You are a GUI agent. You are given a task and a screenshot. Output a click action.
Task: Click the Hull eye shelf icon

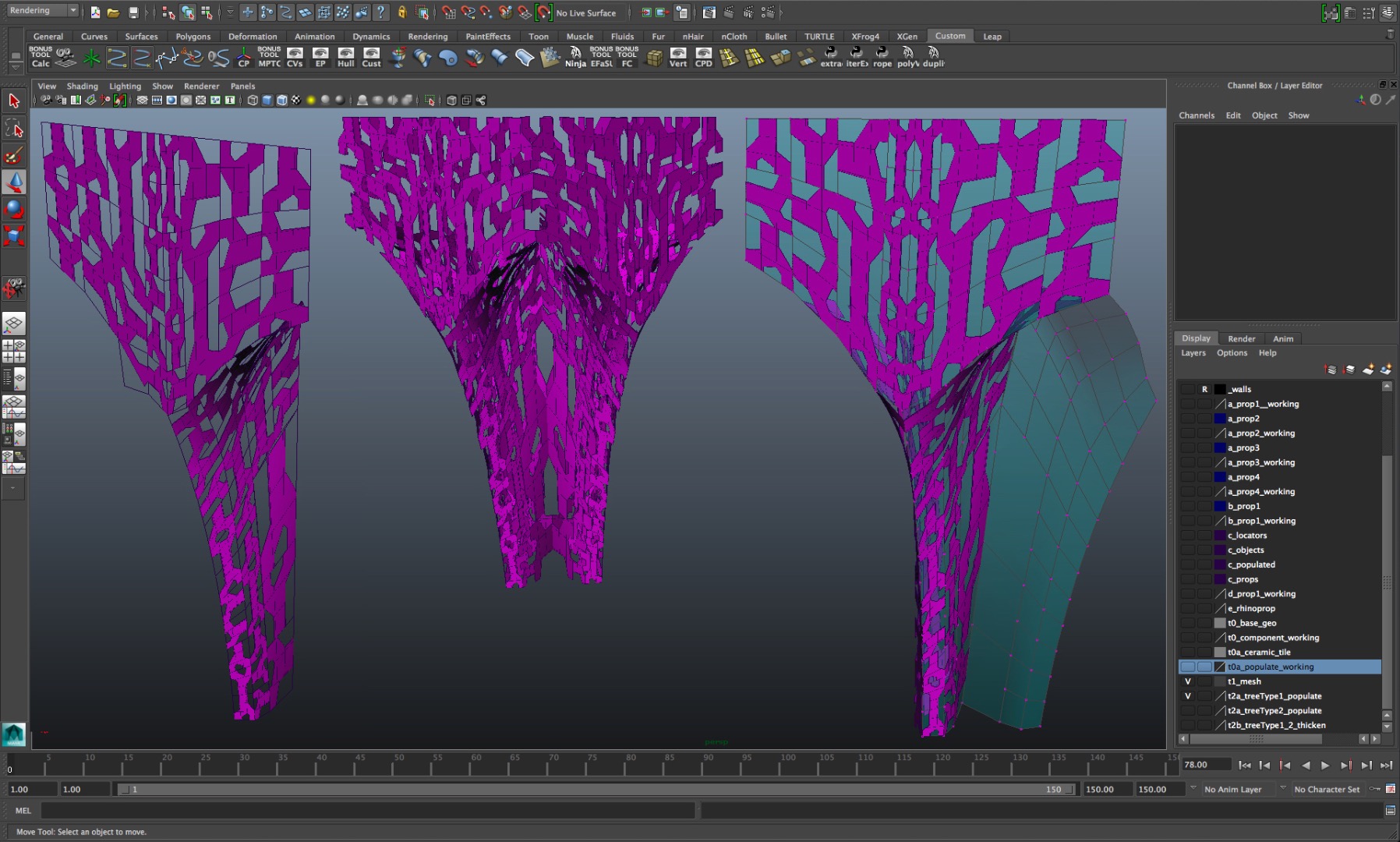point(345,57)
